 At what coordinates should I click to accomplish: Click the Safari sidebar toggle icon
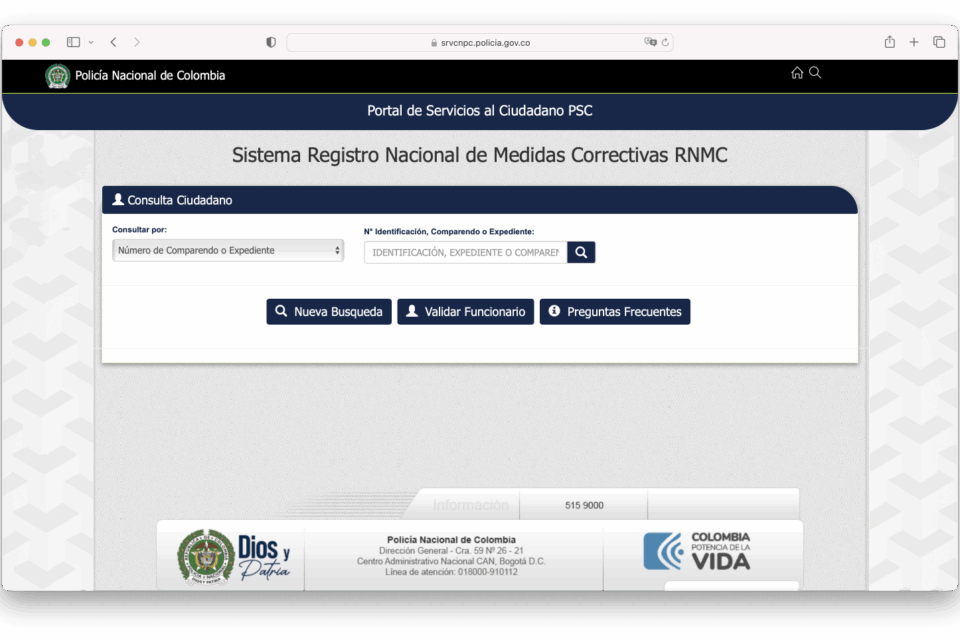(x=73, y=42)
